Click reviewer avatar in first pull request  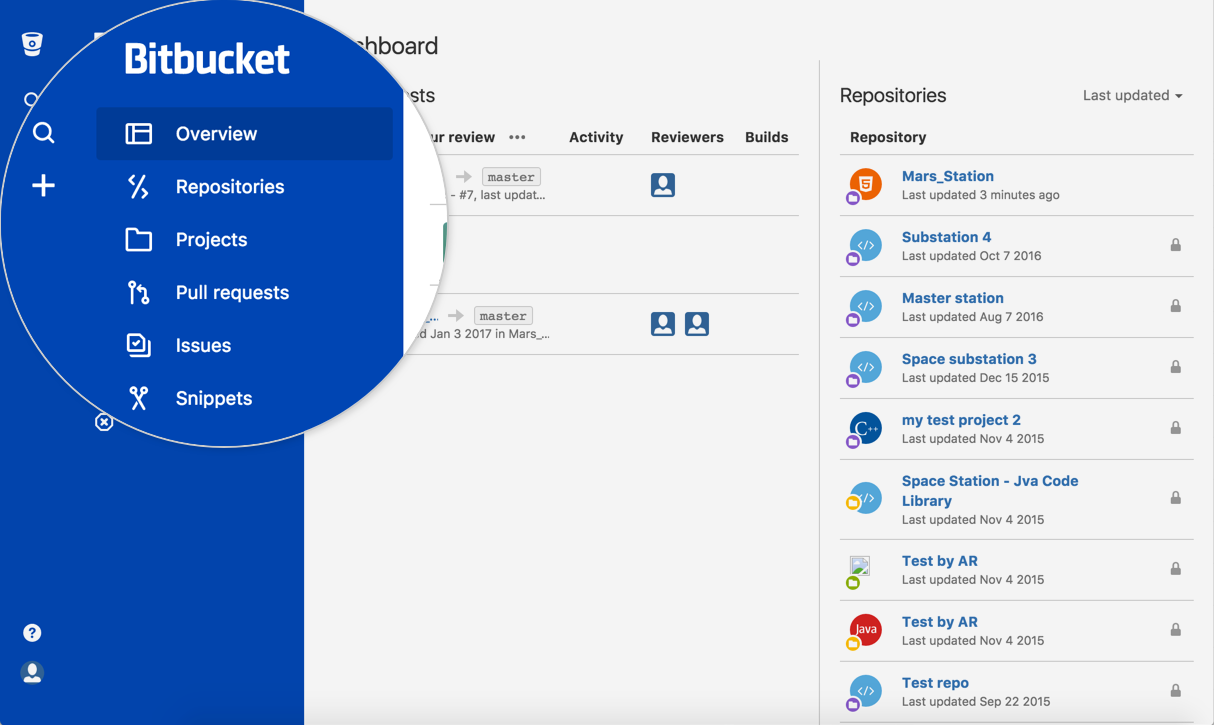663,185
